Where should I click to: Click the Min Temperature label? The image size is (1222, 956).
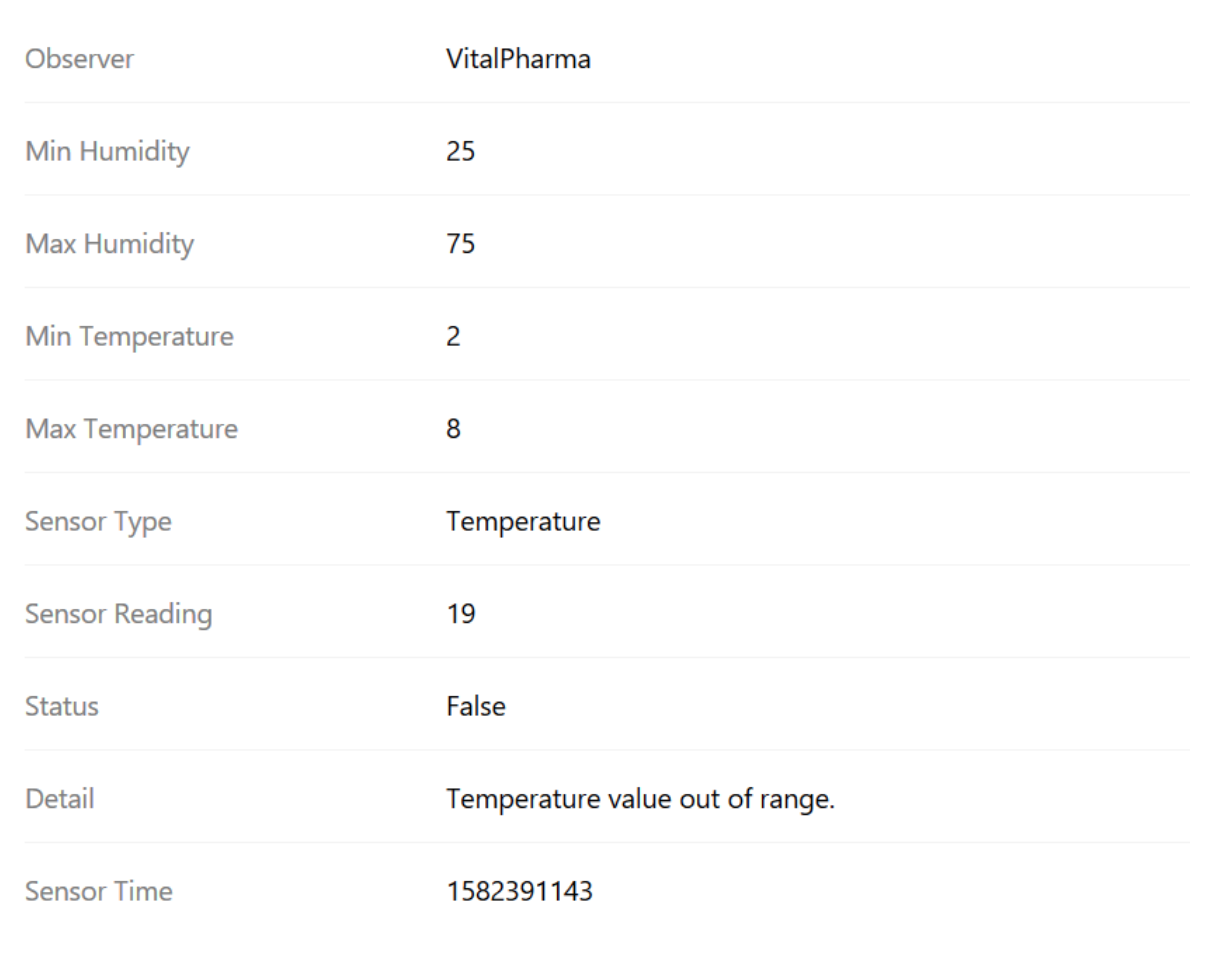point(129,337)
